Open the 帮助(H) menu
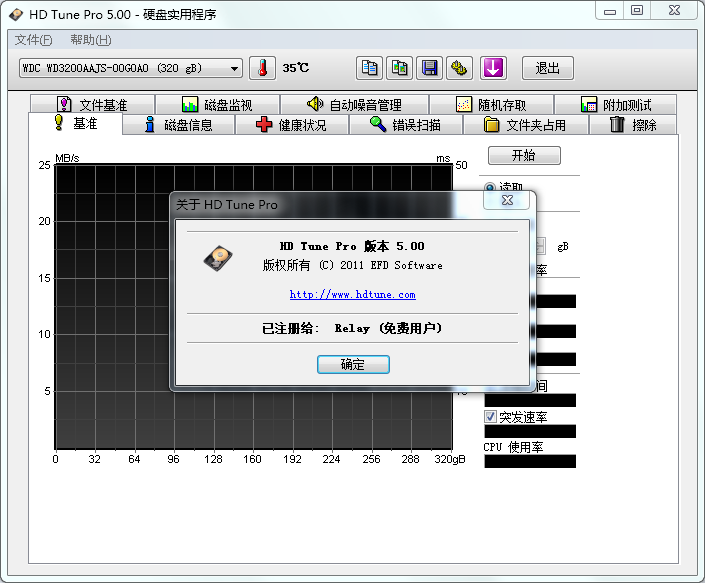Image resolution: width=705 pixels, height=583 pixels. pos(90,40)
